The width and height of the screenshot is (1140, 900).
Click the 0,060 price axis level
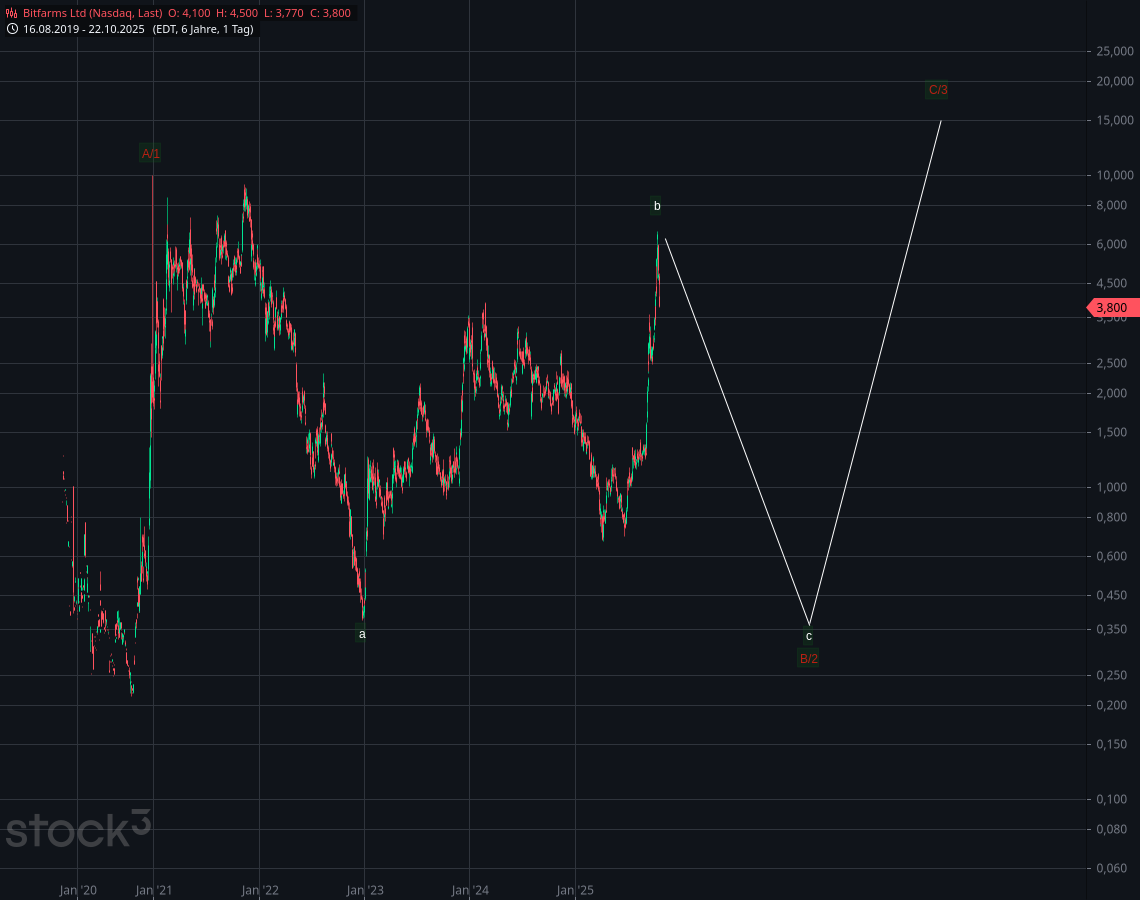(x=1113, y=868)
